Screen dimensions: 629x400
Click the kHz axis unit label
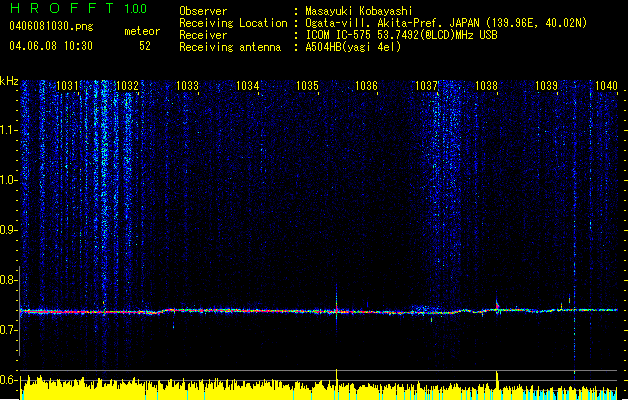coord(9,81)
